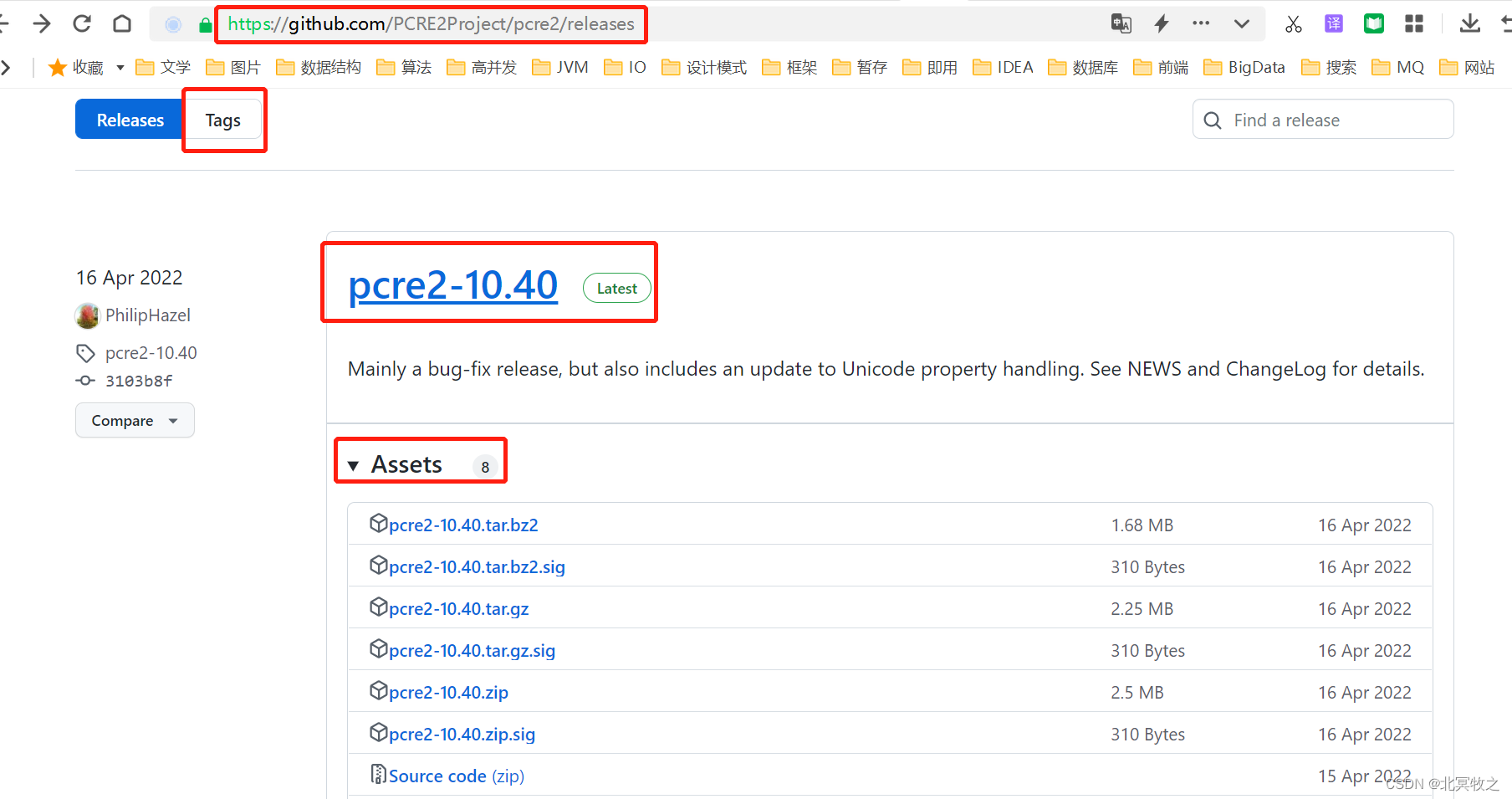Click the Find a release search field
Screen dimensions: 1512x799
coord(1323,120)
